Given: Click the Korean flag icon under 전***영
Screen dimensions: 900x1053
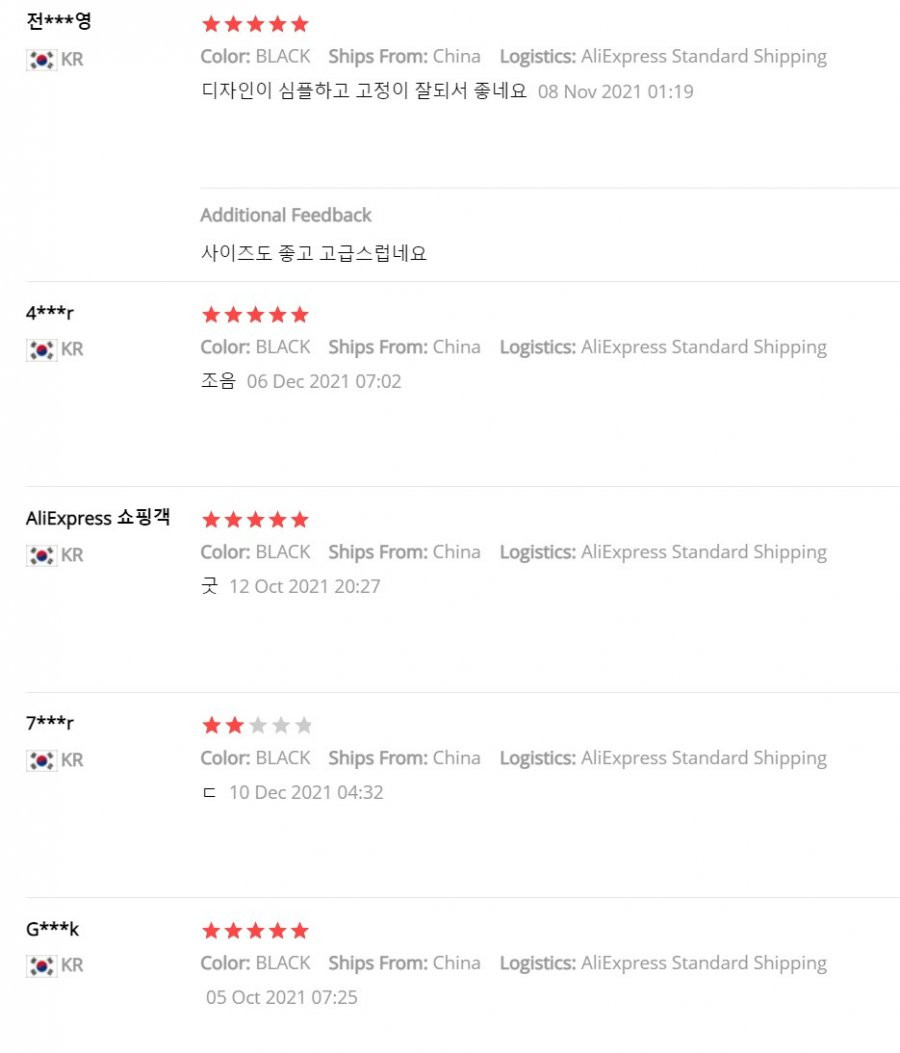Looking at the screenshot, I should [42, 60].
